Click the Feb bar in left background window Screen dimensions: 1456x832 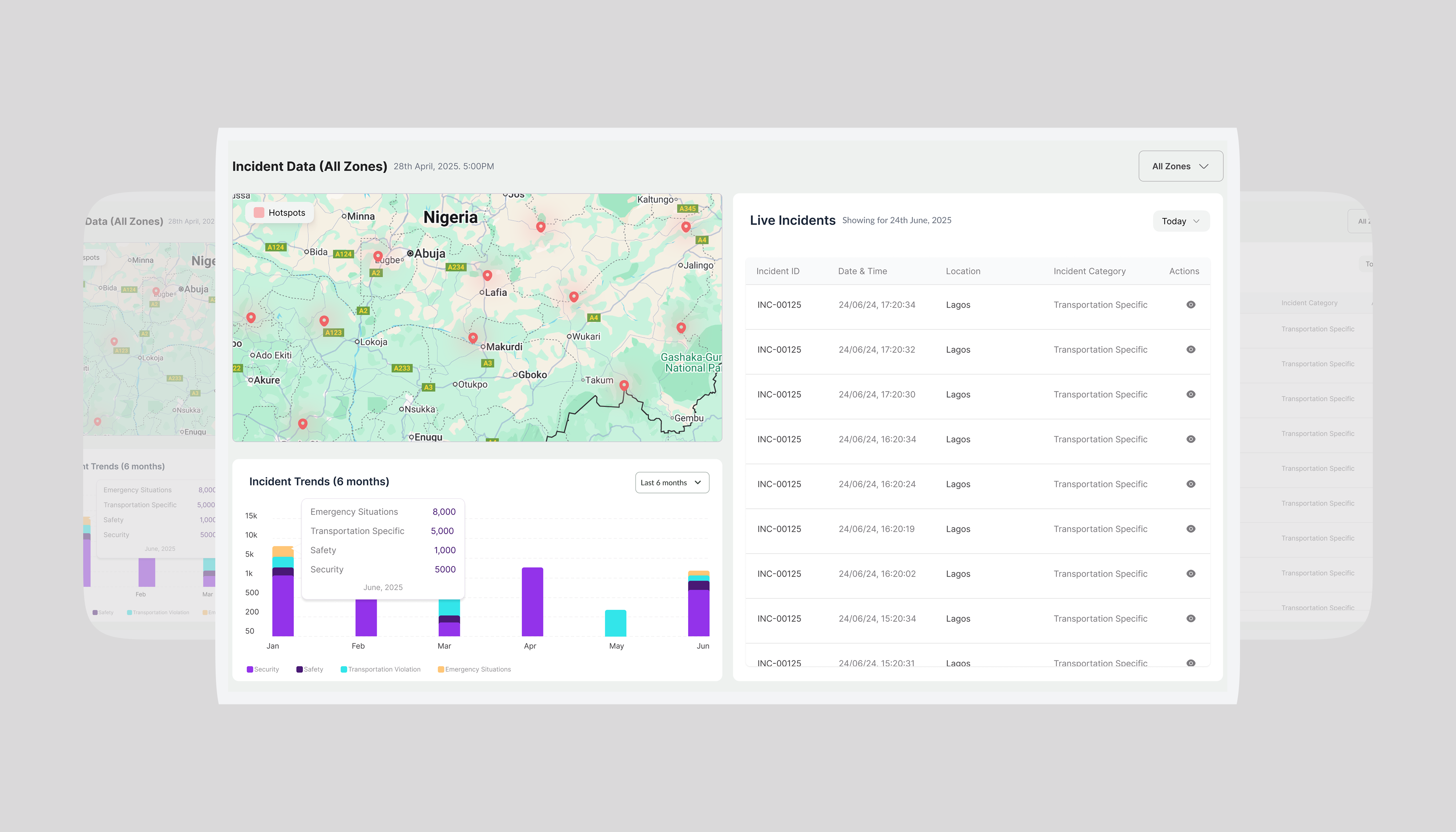[x=147, y=572]
